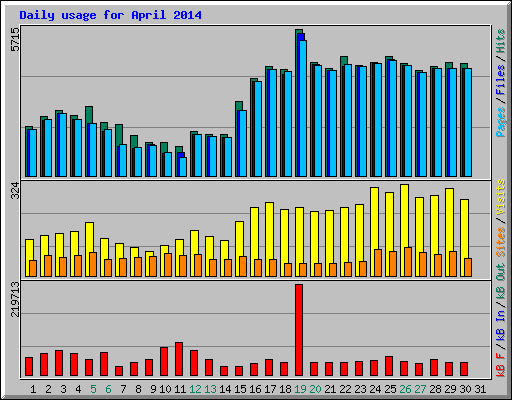Screen dimensions: 512x400
Task: Click day label 24 on the x-axis
Action: [x=375, y=389]
